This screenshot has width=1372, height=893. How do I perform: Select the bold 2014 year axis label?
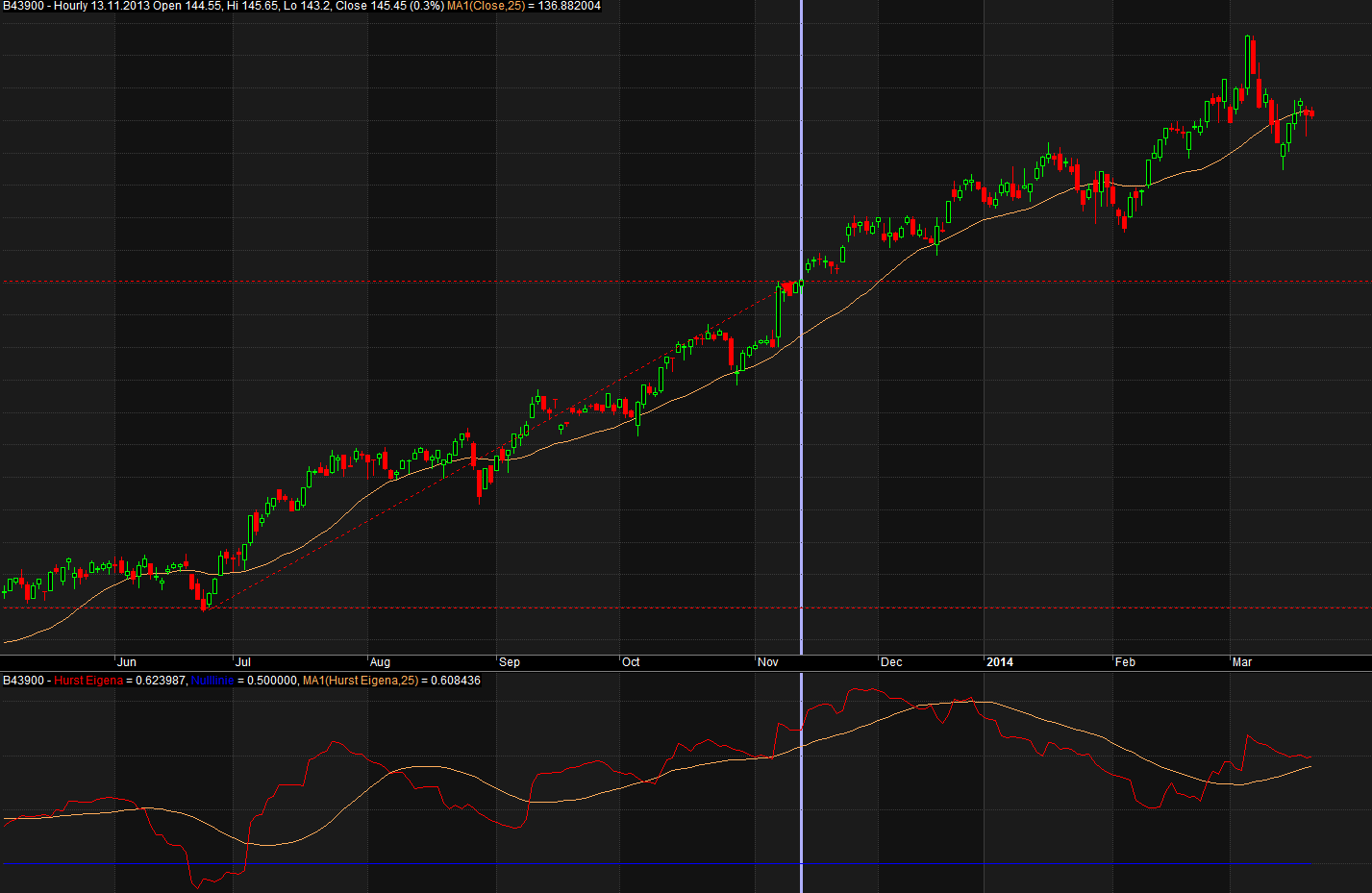pos(1000,662)
